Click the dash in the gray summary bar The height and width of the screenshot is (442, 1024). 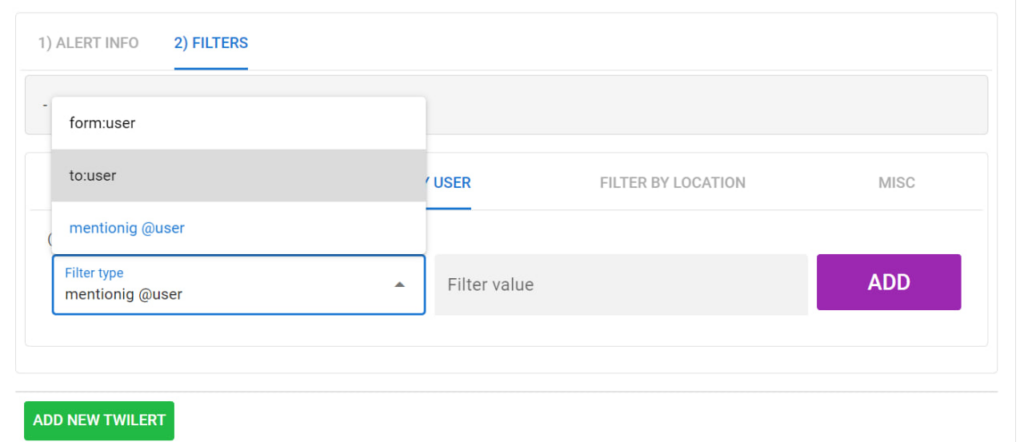pos(45,105)
